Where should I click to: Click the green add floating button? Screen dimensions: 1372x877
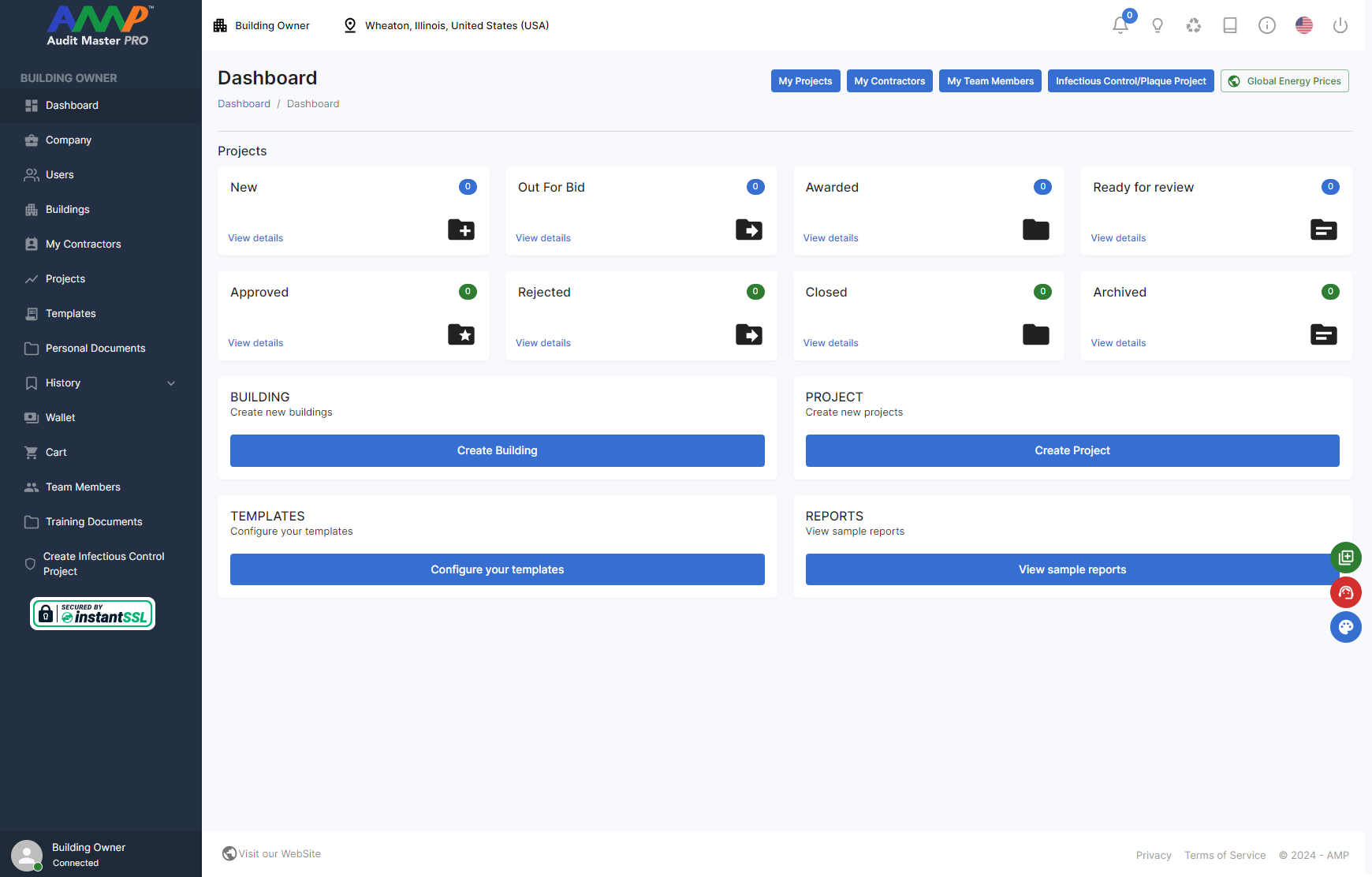(1346, 558)
